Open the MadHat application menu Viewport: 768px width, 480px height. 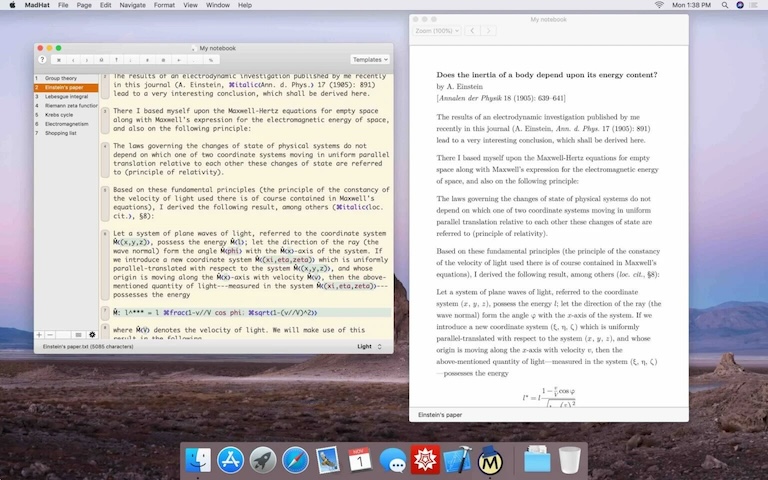point(37,5)
